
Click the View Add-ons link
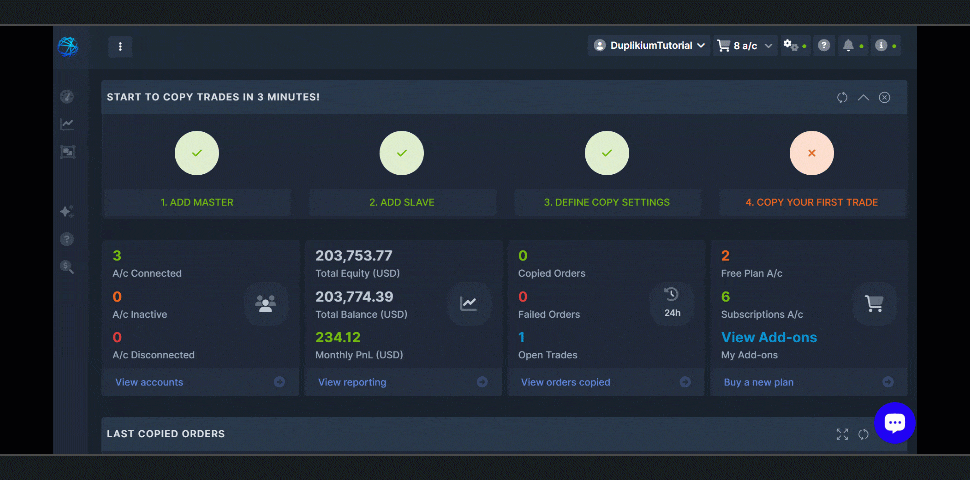coord(769,337)
